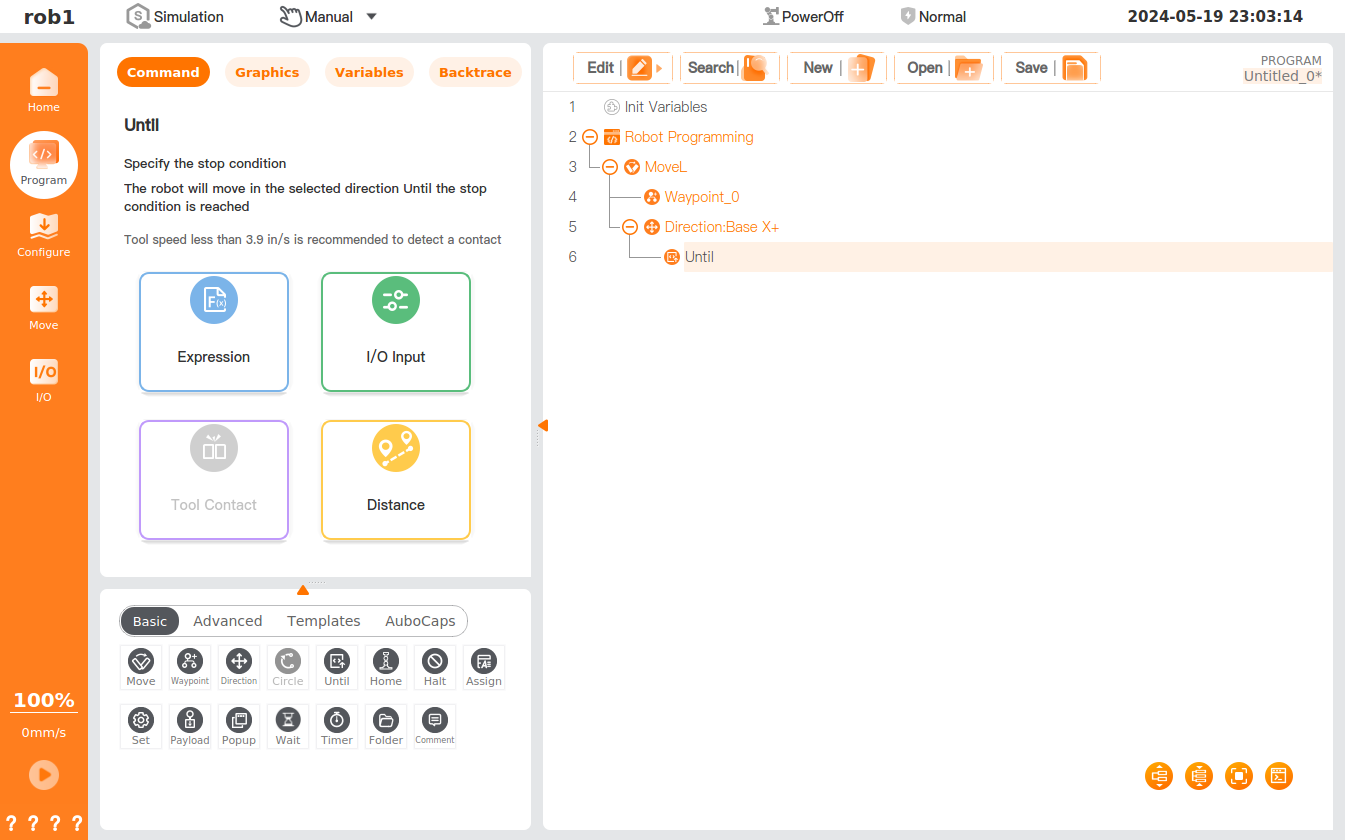
Task: Go to the I/O sidebar page
Action: tap(43, 380)
